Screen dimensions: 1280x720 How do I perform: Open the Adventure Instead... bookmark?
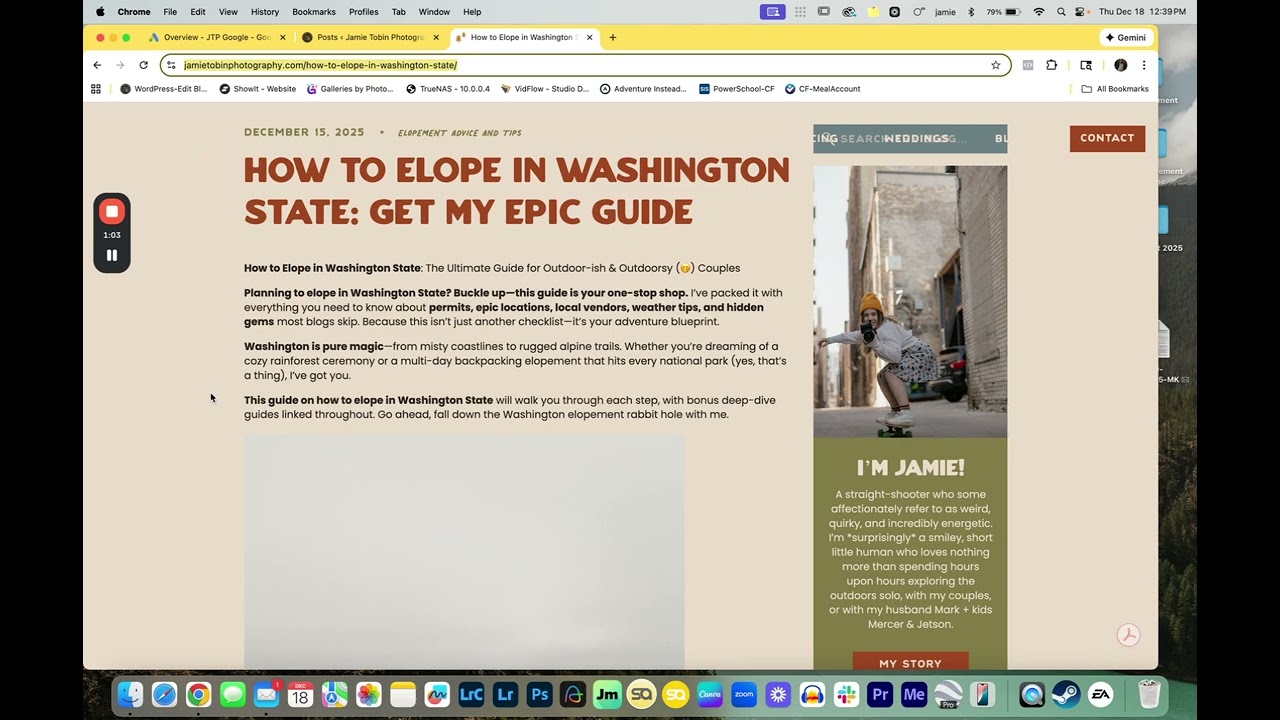(643, 89)
